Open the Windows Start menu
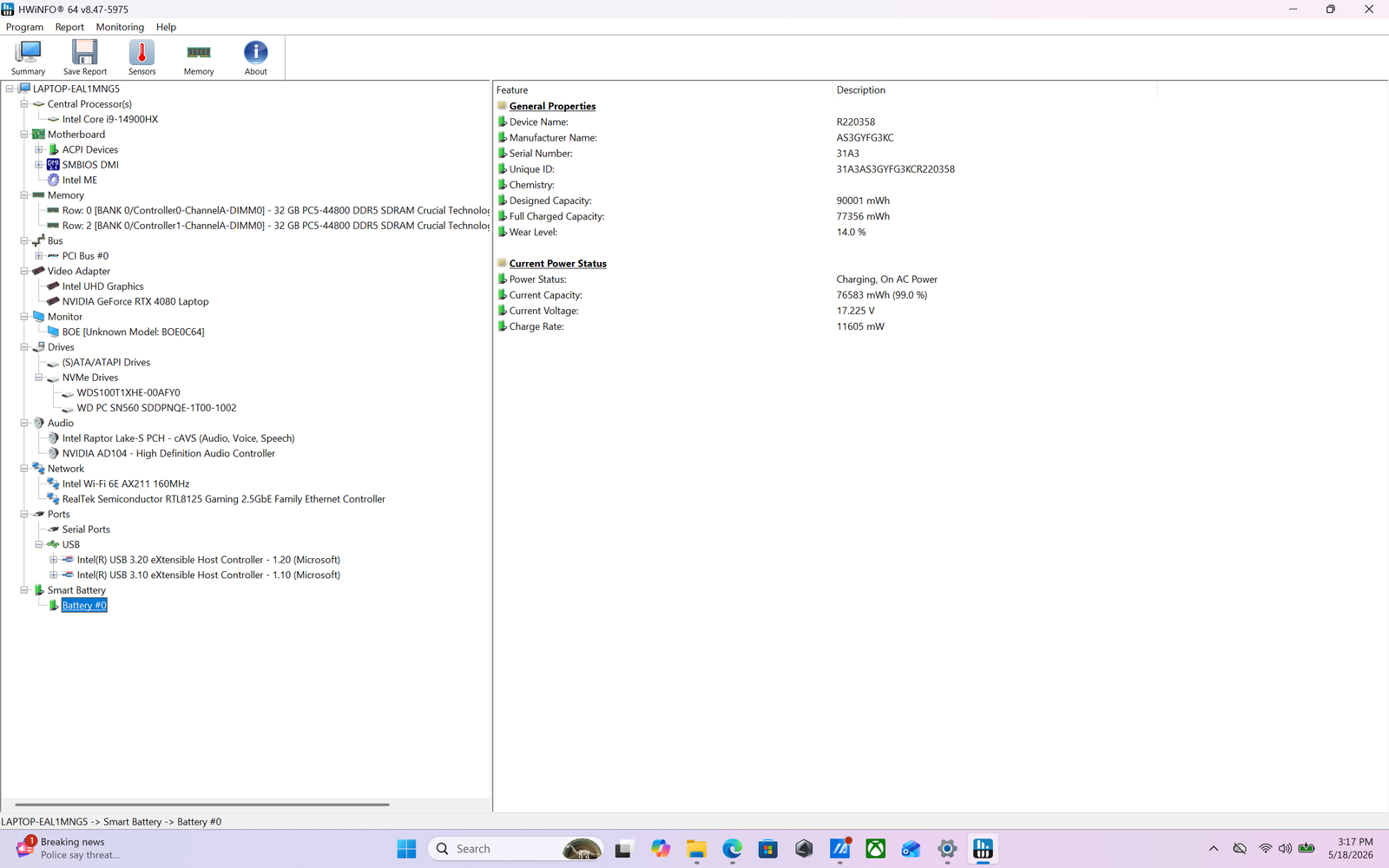The height and width of the screenshot is (868, 1389). pos(406,849)
